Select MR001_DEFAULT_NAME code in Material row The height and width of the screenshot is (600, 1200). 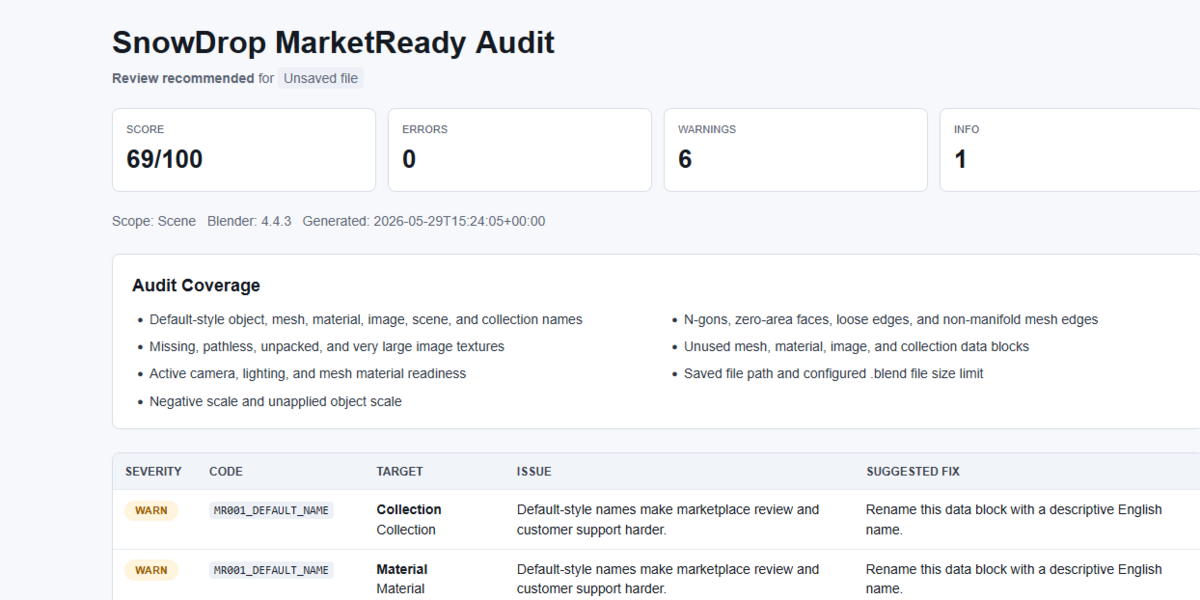(x=271, y=570)
